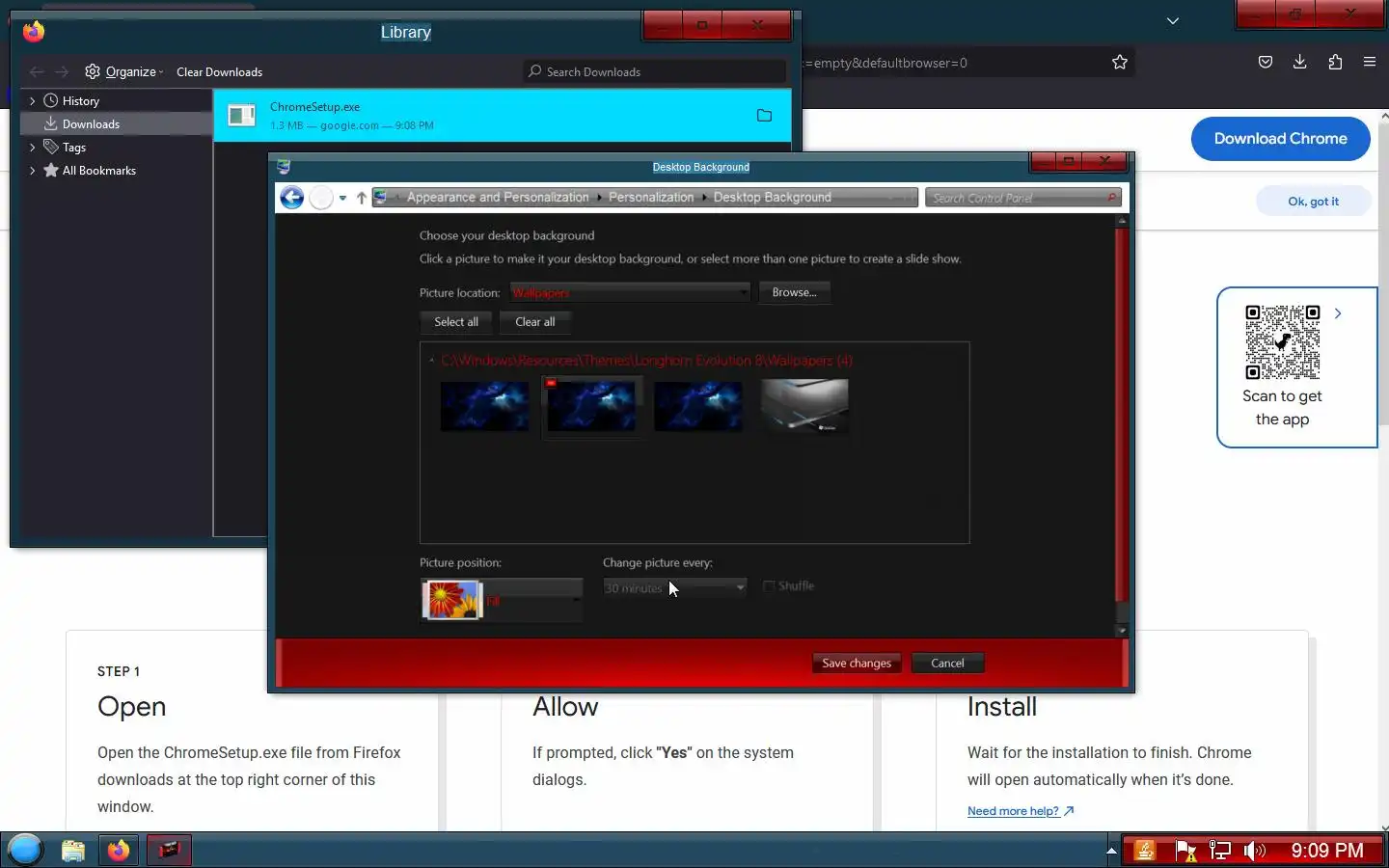Click Personalization taskbar icon
This screenshot has width=1389, height=868.
point(169,850)
